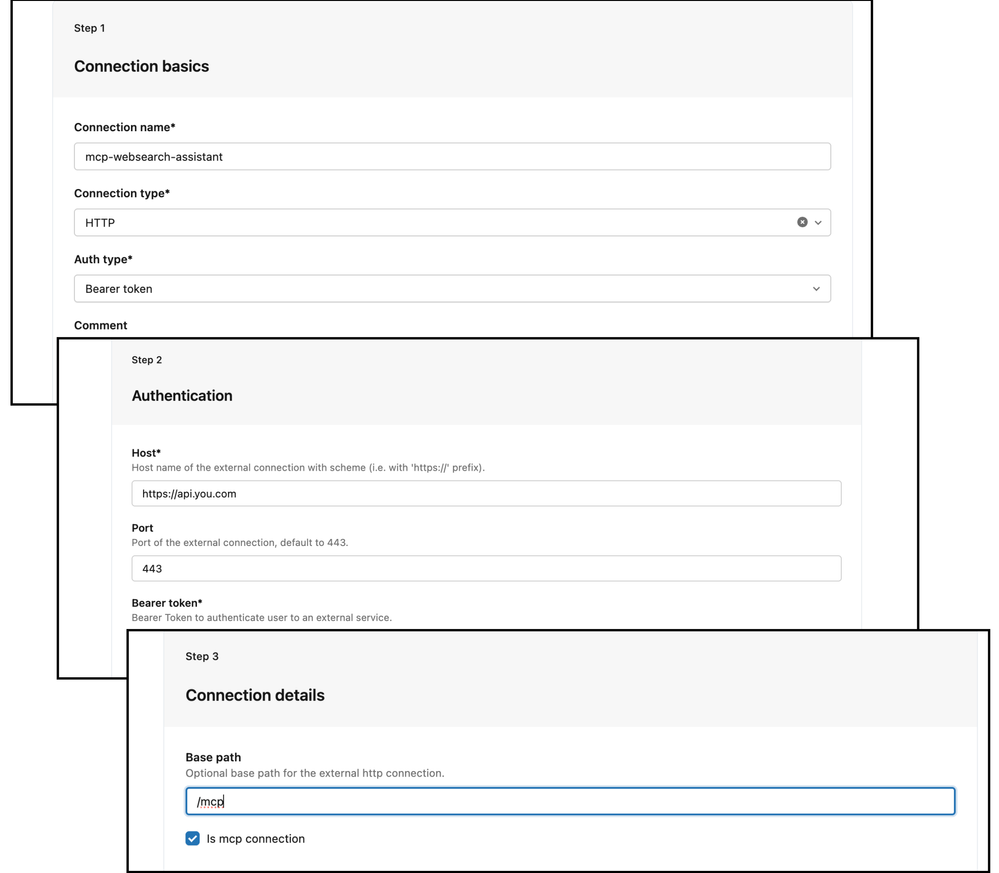Click the Connection basics heading
This screenshot has height=873, width=999.
point(141,67)
